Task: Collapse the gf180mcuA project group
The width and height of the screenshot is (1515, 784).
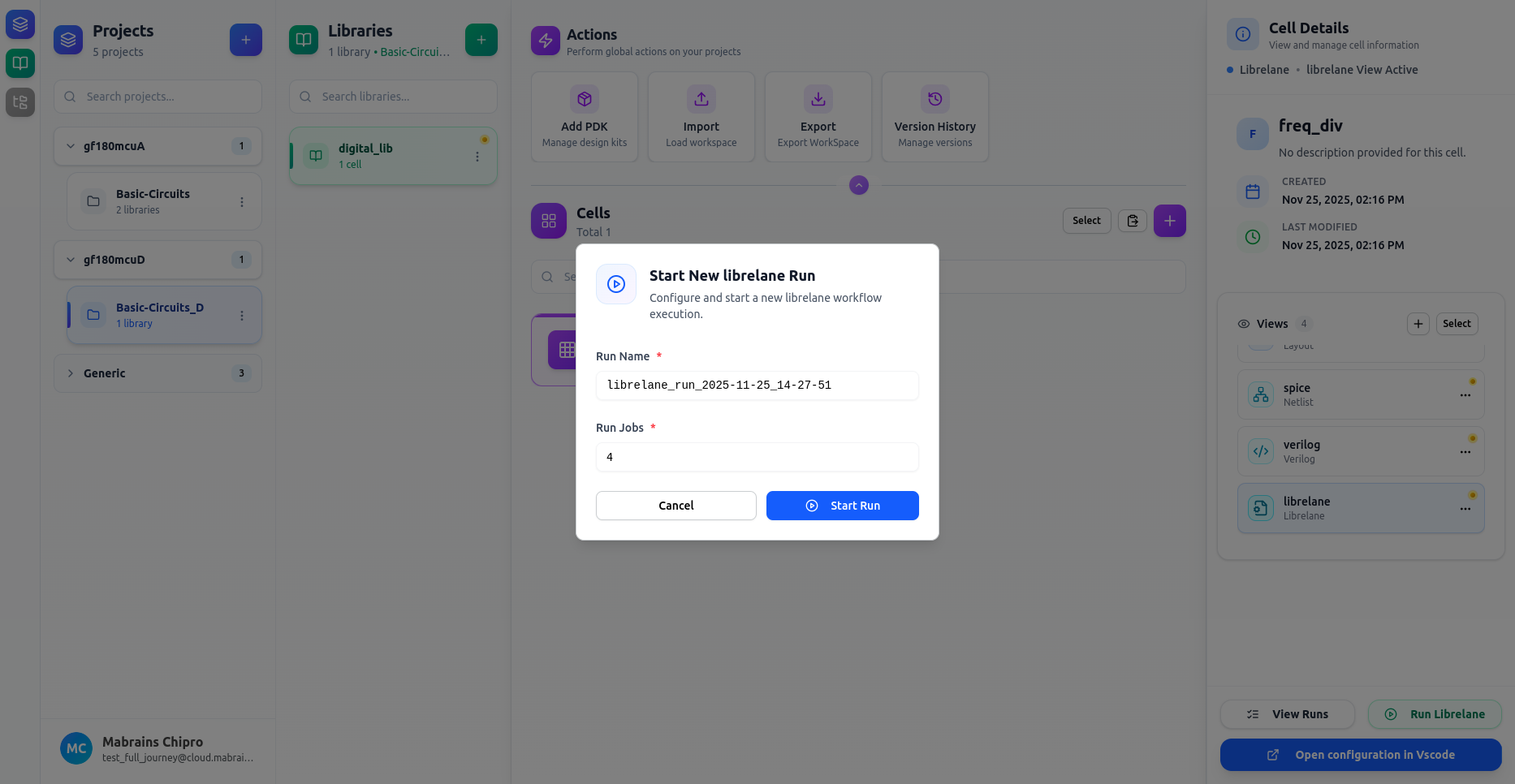Action: point(71,146)
